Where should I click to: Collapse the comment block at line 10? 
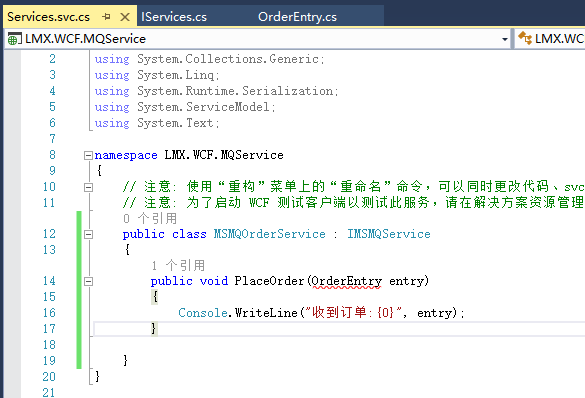88,187
